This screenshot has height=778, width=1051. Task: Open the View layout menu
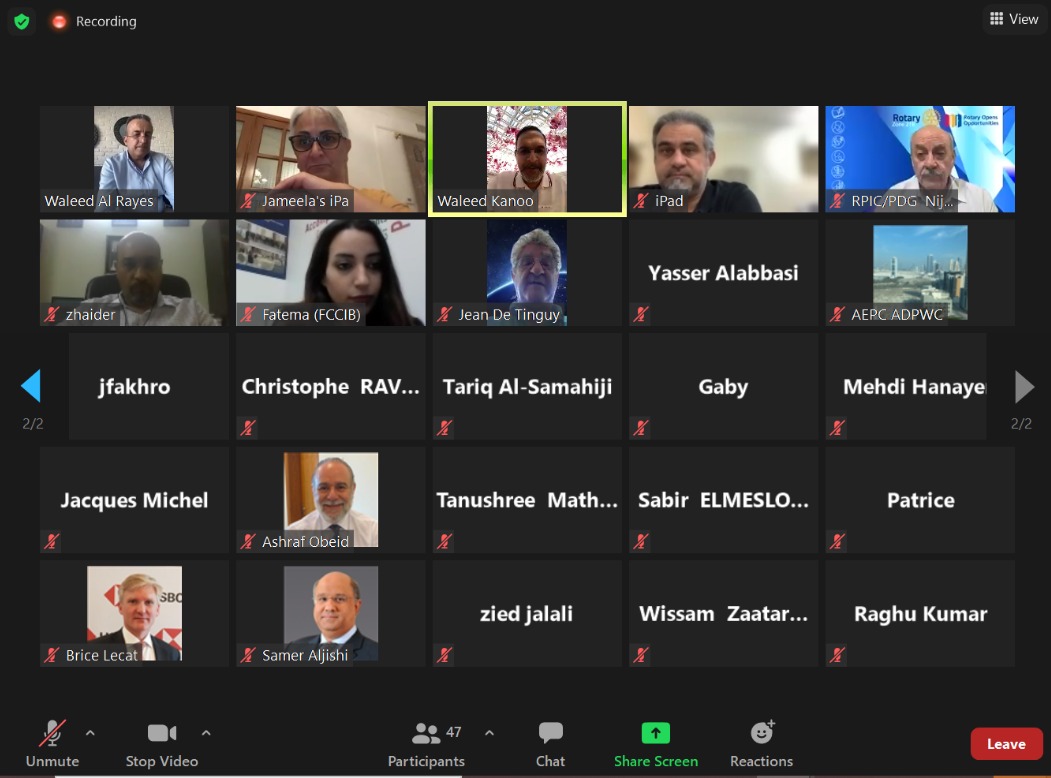click(1014, 19)
